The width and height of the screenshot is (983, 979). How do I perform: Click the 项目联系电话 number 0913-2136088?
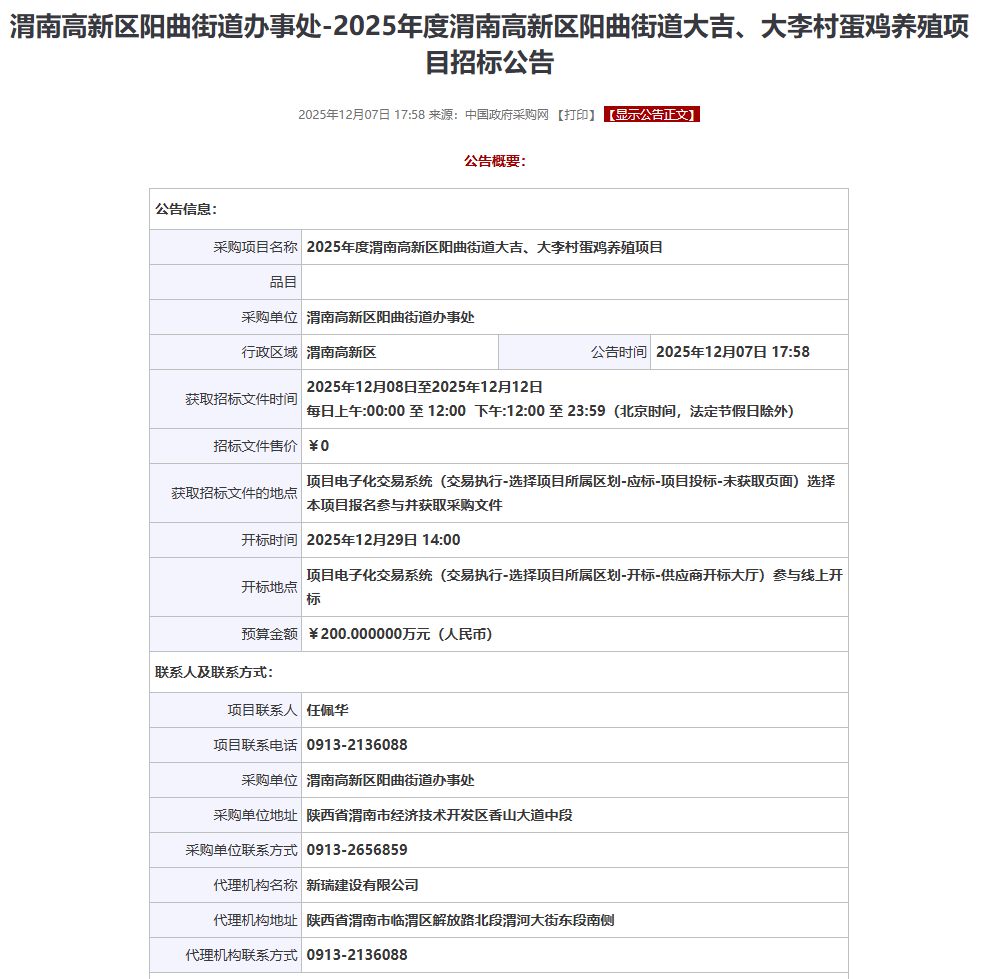coord(357,745)
